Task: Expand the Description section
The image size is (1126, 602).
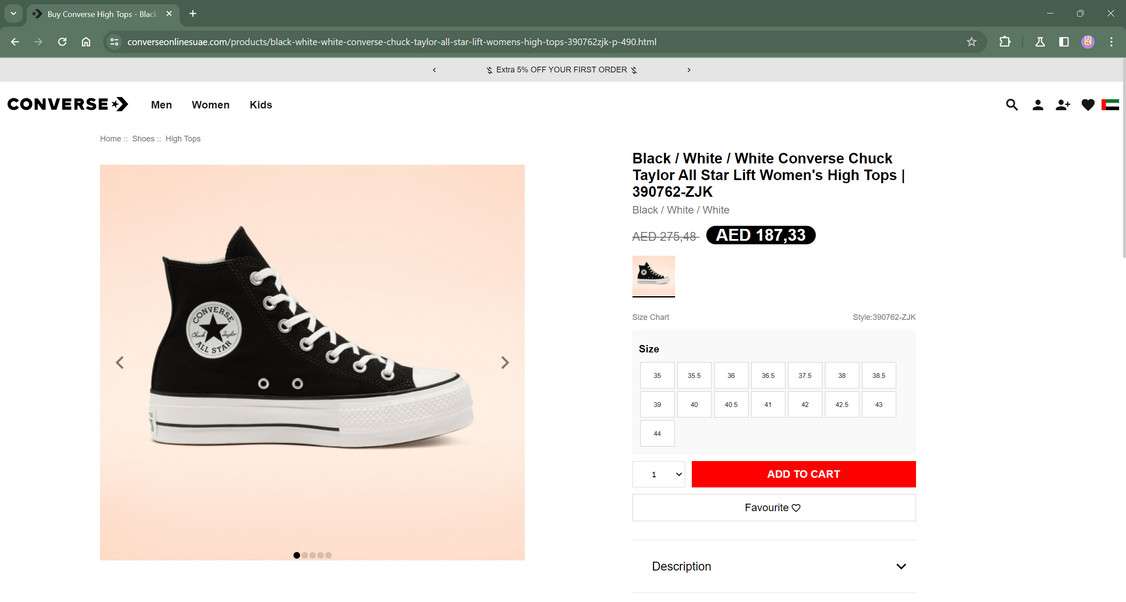Action: tap(774, 566)
